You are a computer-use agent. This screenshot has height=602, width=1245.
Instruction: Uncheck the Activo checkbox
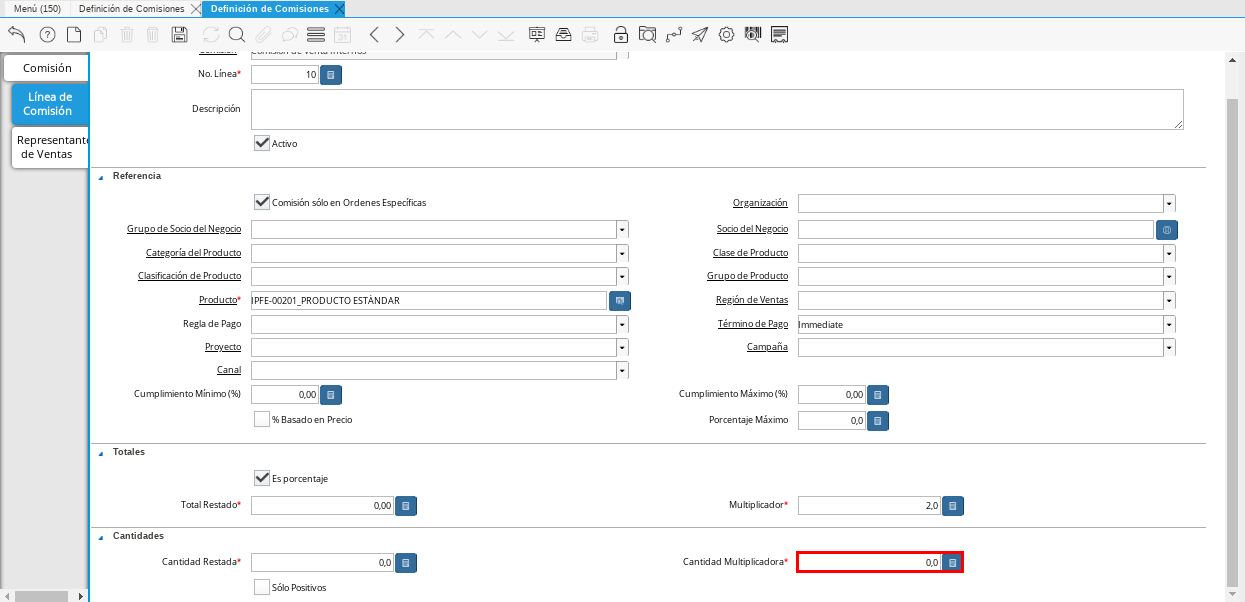pos(262,143)
